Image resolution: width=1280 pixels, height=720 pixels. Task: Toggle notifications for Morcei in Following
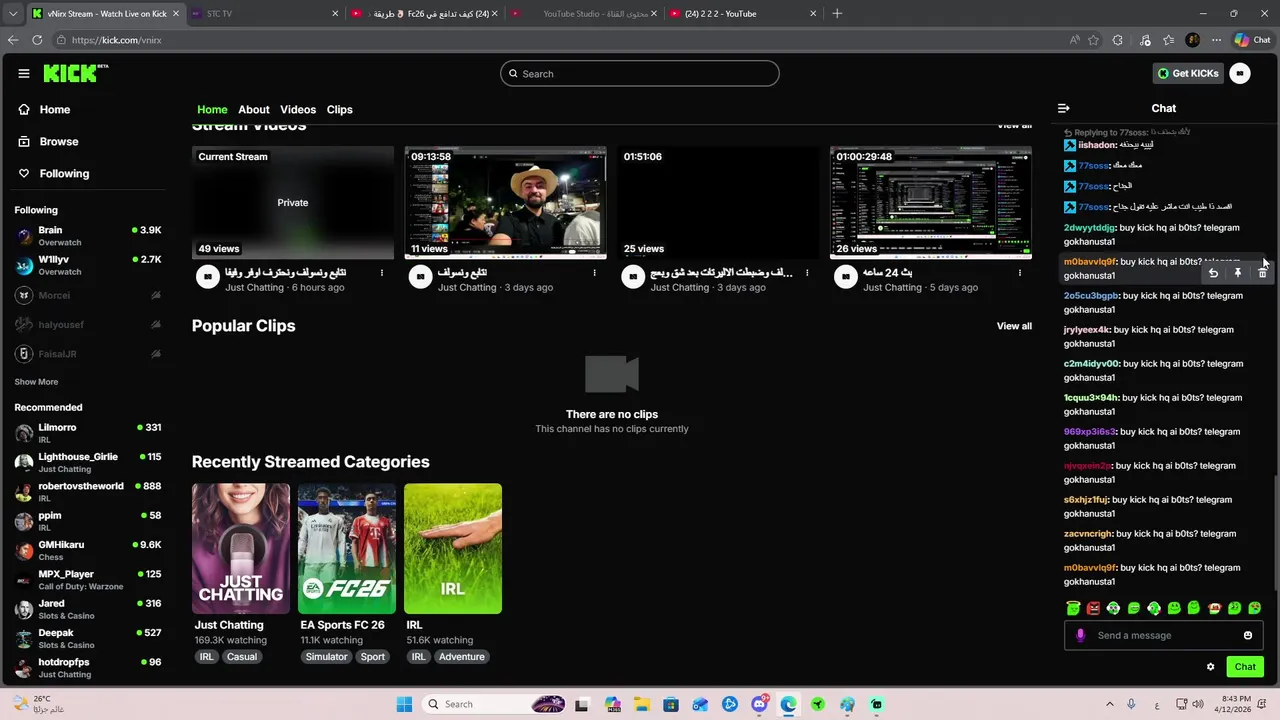point(156,296)
